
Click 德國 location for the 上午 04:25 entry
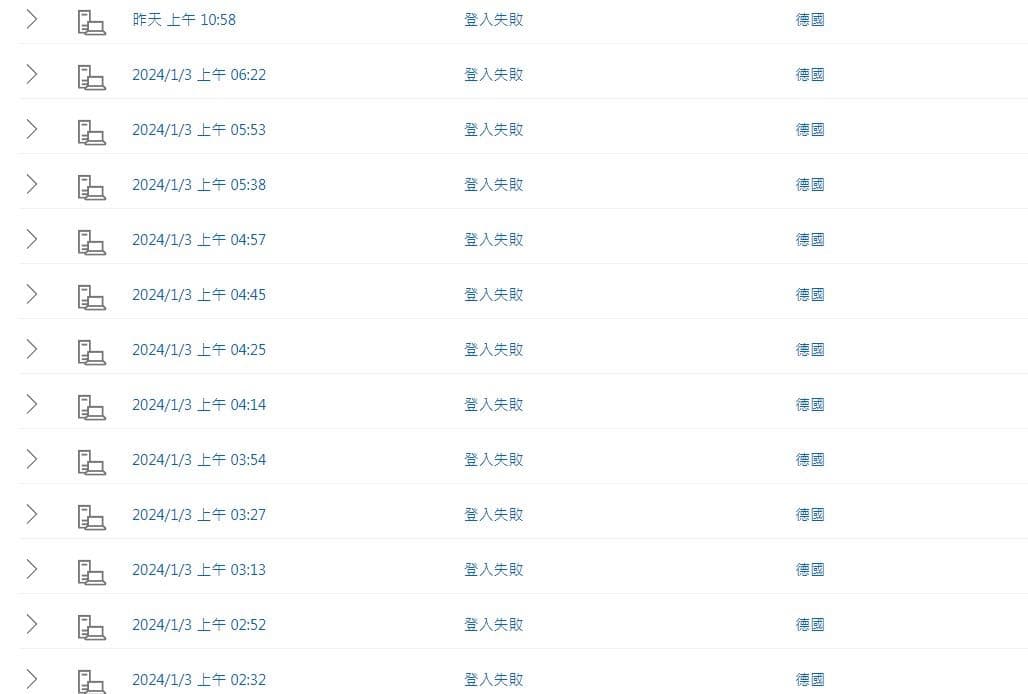point(810,350)
